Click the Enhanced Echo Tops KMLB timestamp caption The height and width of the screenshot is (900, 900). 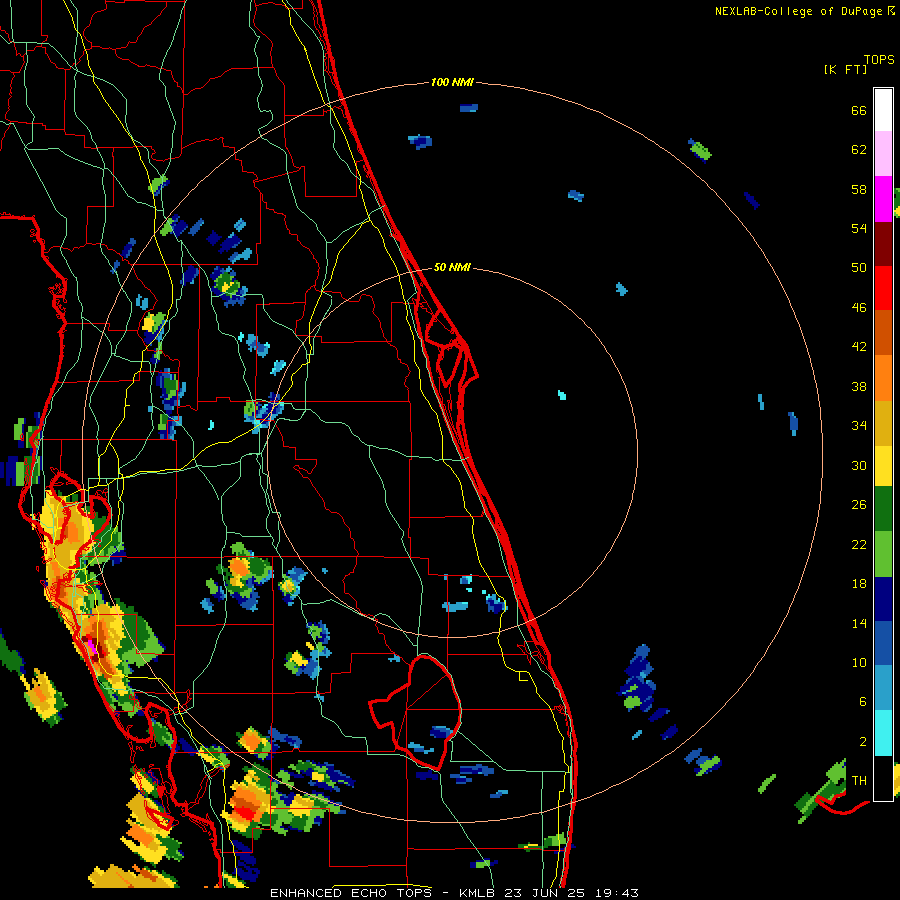click(x=454, y=893)
